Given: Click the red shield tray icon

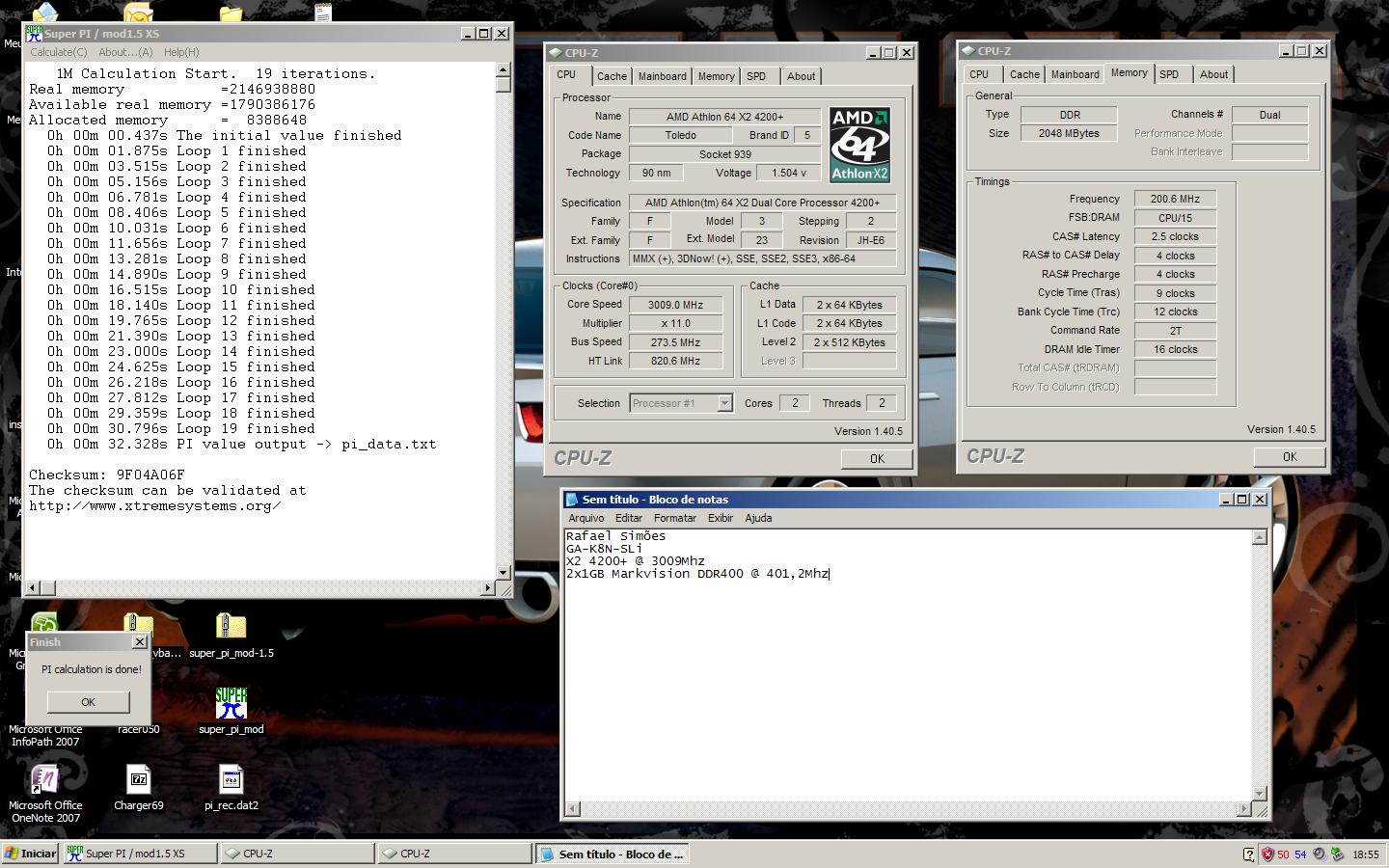Looking at the screenshot, I should pos(1267,854).
